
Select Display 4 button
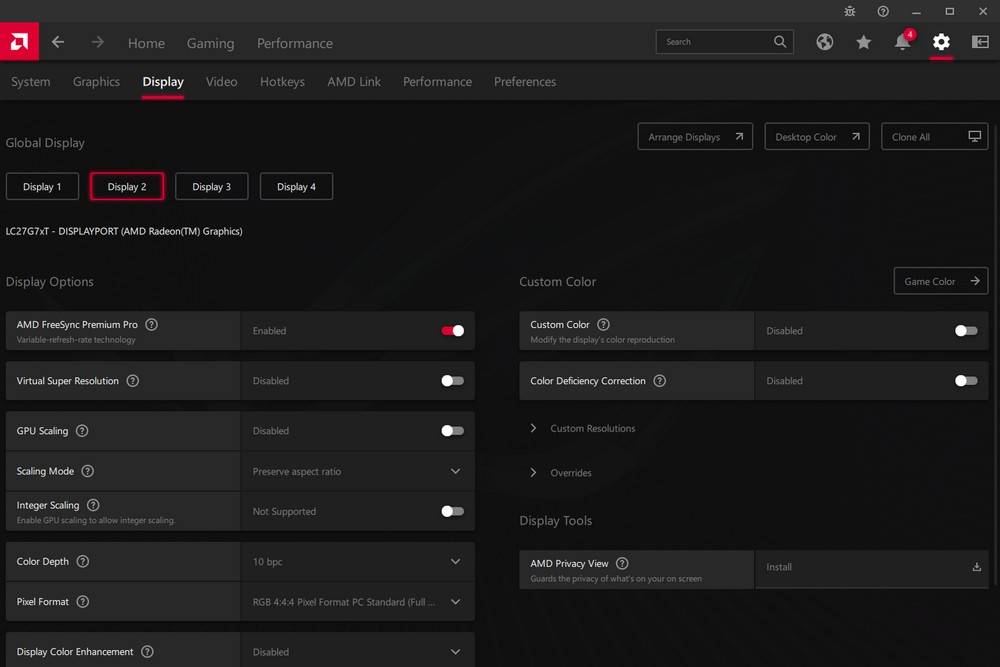coord(296,186)
